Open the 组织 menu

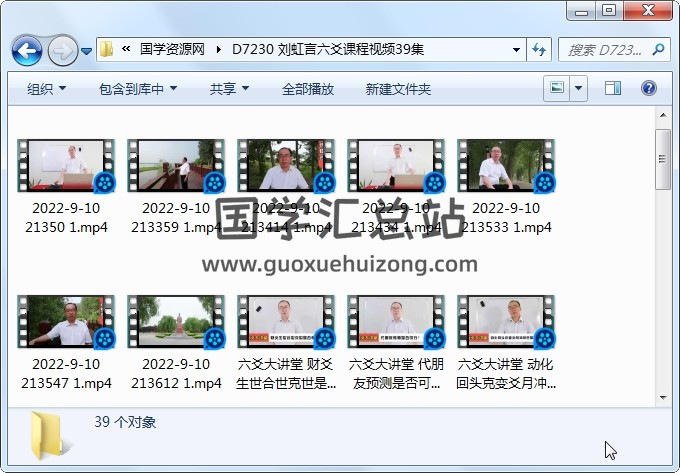(x=46, y=89)
